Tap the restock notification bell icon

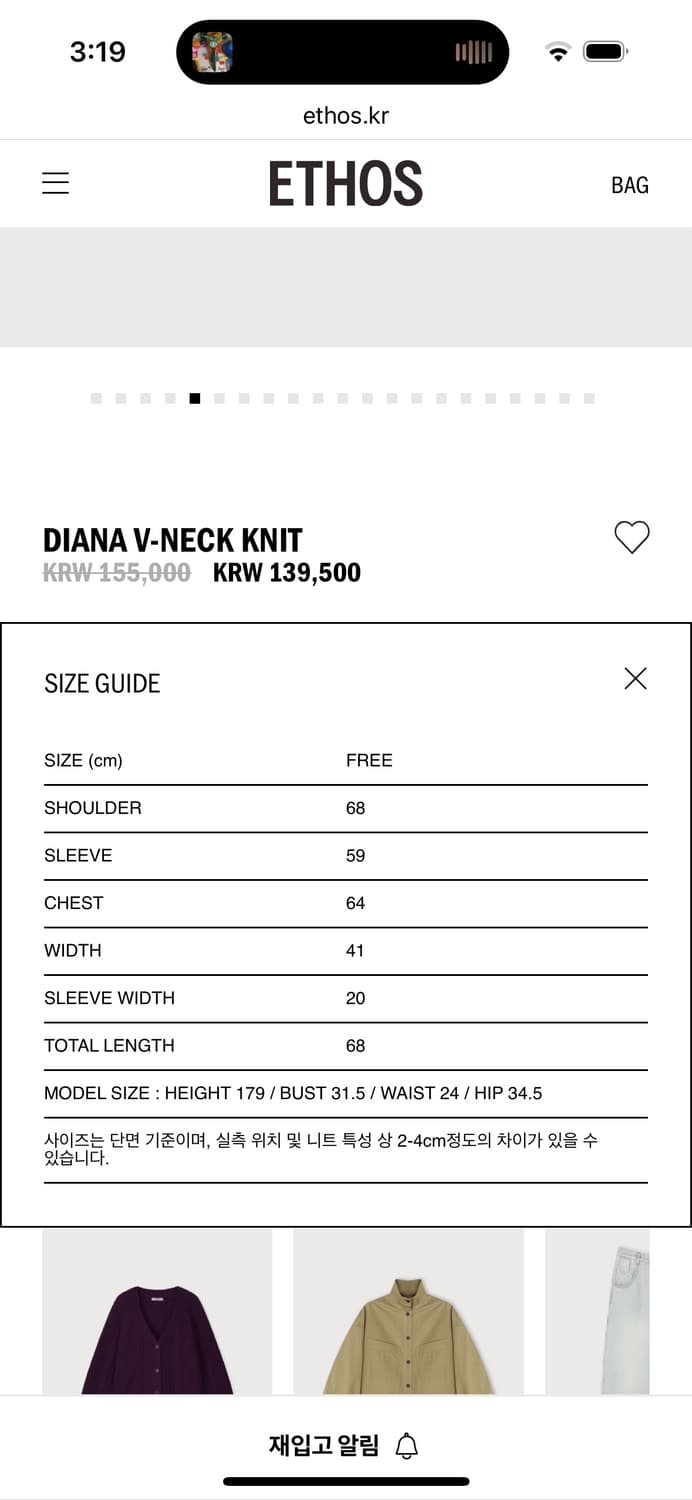(407, 1445)
